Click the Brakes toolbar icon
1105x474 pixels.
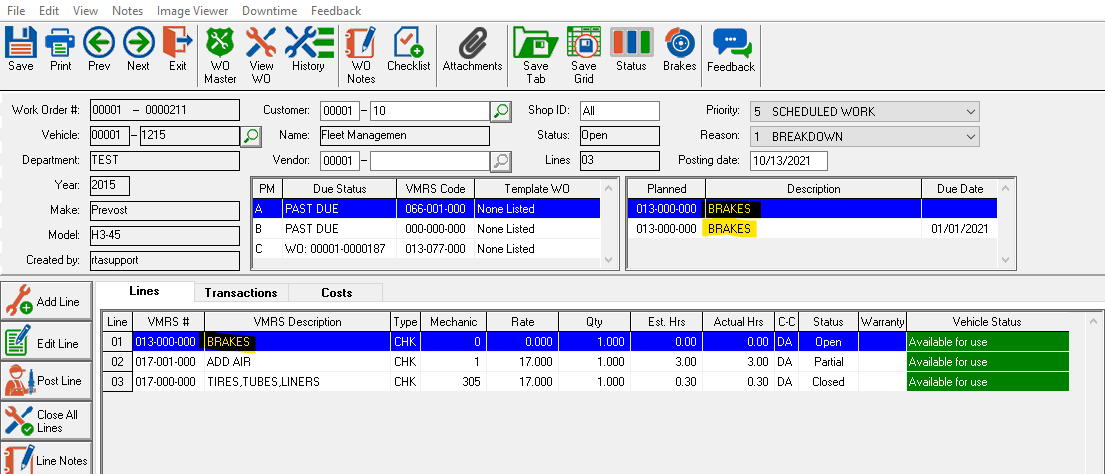[x=679, y=49]
